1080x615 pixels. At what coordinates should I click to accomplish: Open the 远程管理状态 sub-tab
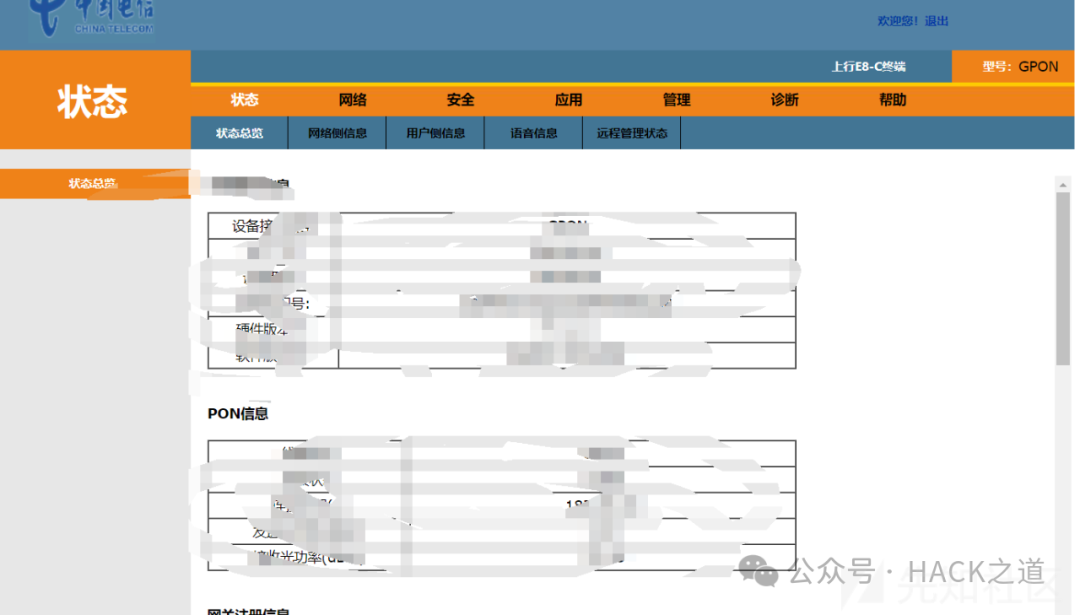click(x=631, y=132)
